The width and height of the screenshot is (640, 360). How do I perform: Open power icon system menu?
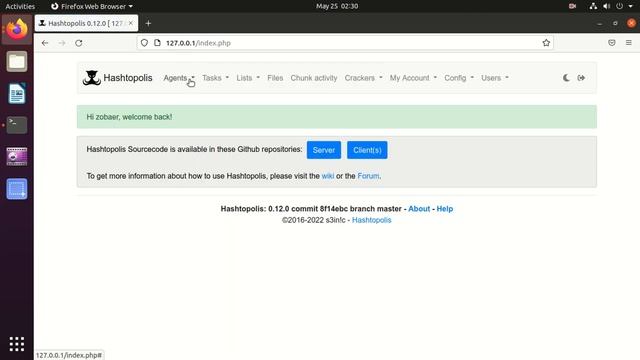coord(620,6)
